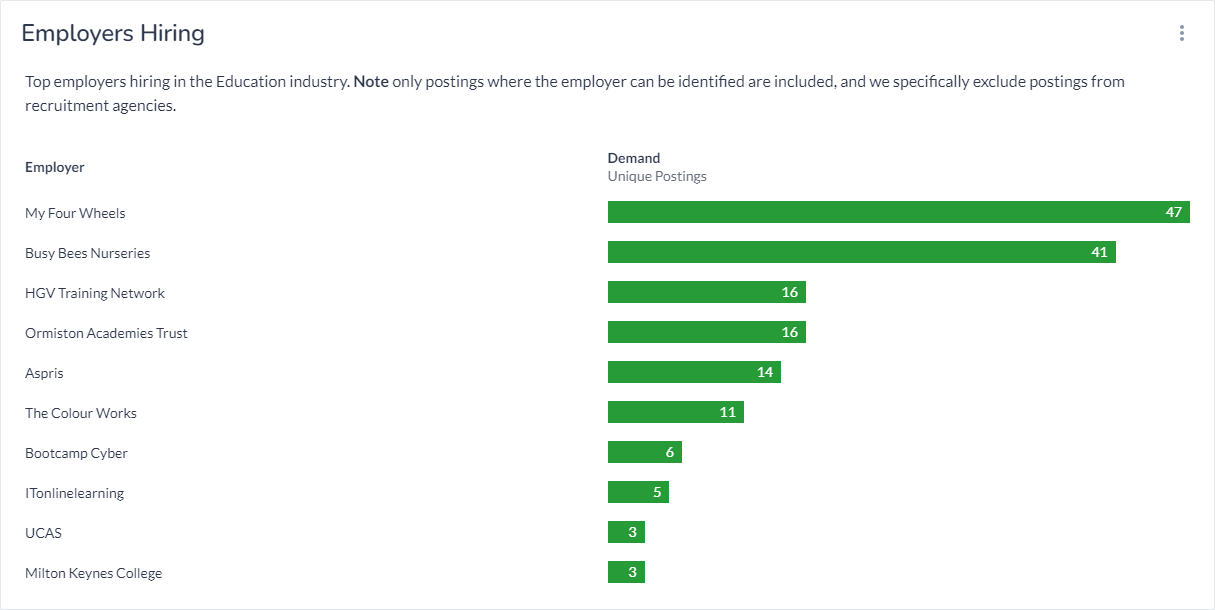The width and height of the screenshot is (1215, 610).
Task: Click the Employers Hiring title
Action: (x=113, y=33)
